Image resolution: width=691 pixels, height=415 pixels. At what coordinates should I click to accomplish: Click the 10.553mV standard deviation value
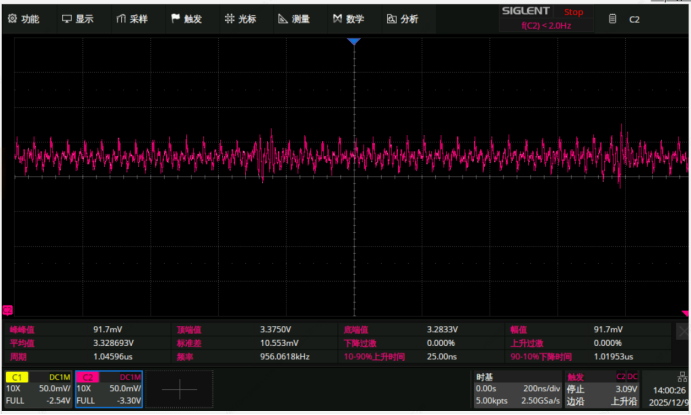click(279, 343)
